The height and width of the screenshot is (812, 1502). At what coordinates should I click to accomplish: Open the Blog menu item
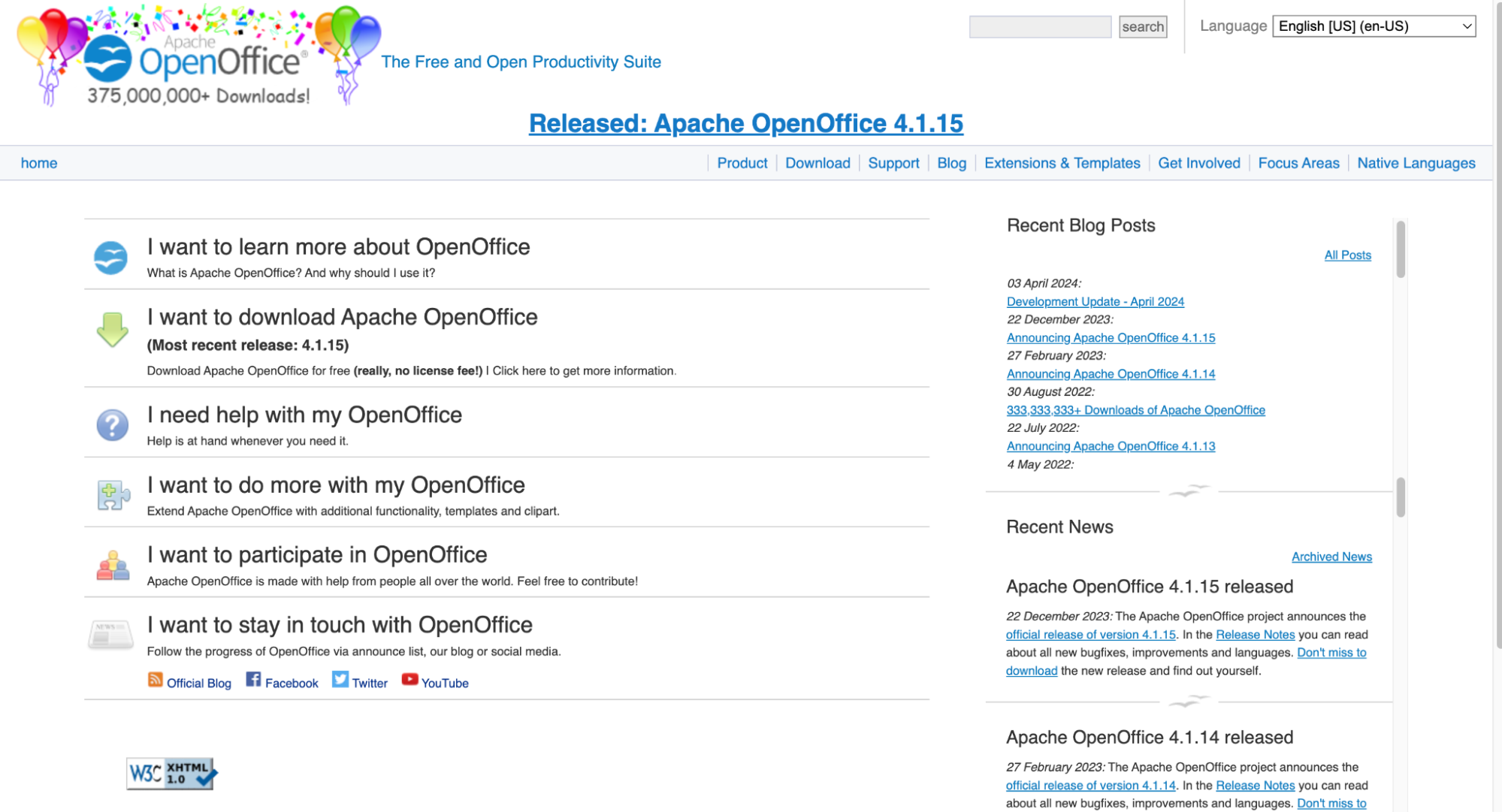coord(951,163)
